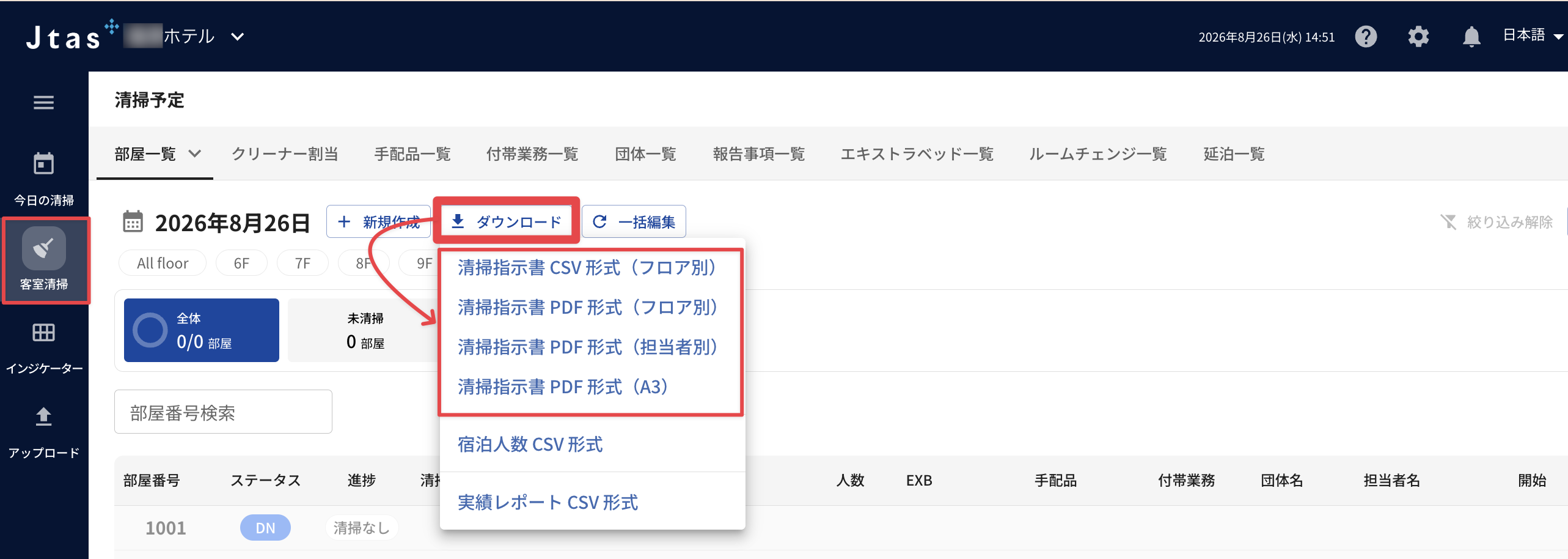Choose 宿泊人数 CSV 形式 option

530,444
